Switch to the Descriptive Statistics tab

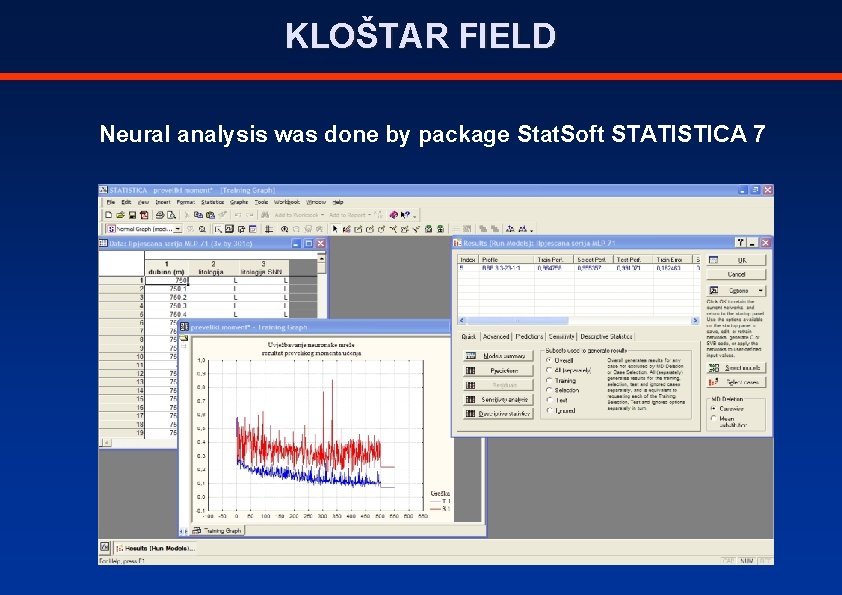(606, 337)
